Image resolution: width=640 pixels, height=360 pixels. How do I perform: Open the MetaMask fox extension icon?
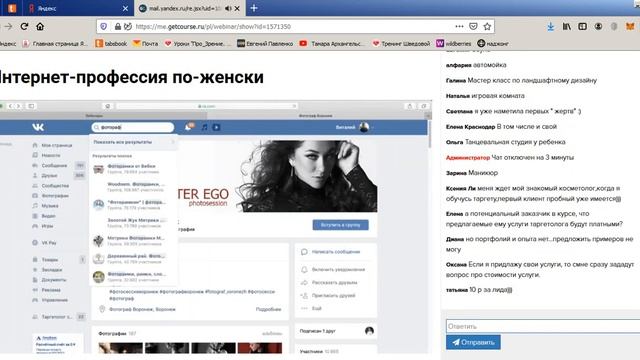[x=630, y=27]
